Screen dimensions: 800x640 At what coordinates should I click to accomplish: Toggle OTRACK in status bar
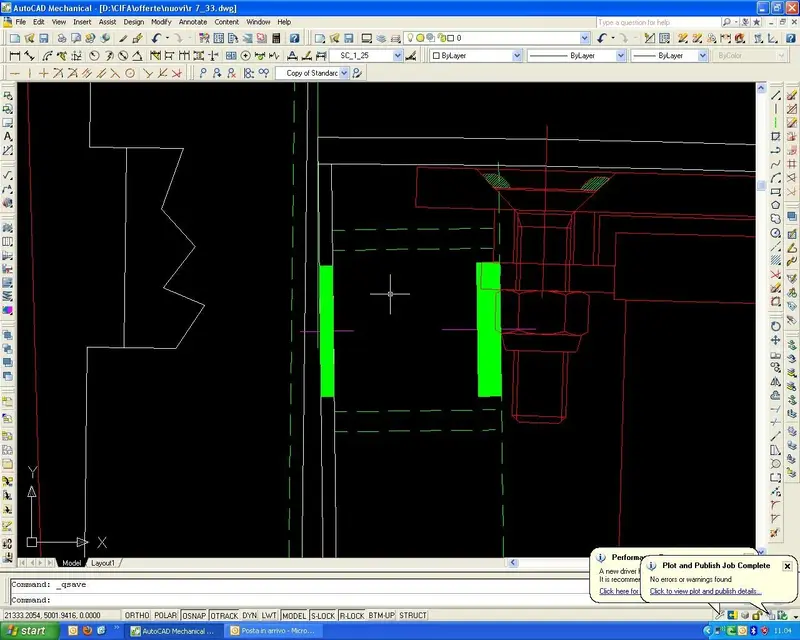(x=224, y=616)
